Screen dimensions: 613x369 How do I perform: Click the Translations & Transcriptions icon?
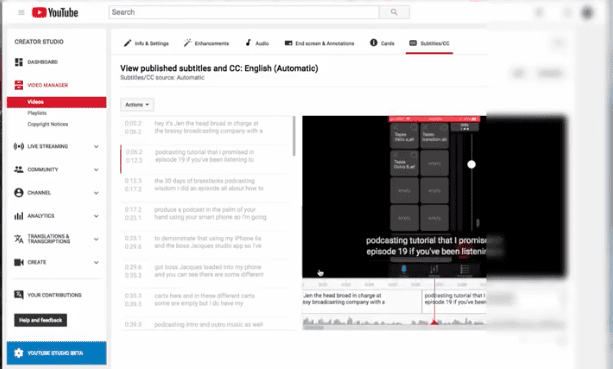[x=18, y=239]
